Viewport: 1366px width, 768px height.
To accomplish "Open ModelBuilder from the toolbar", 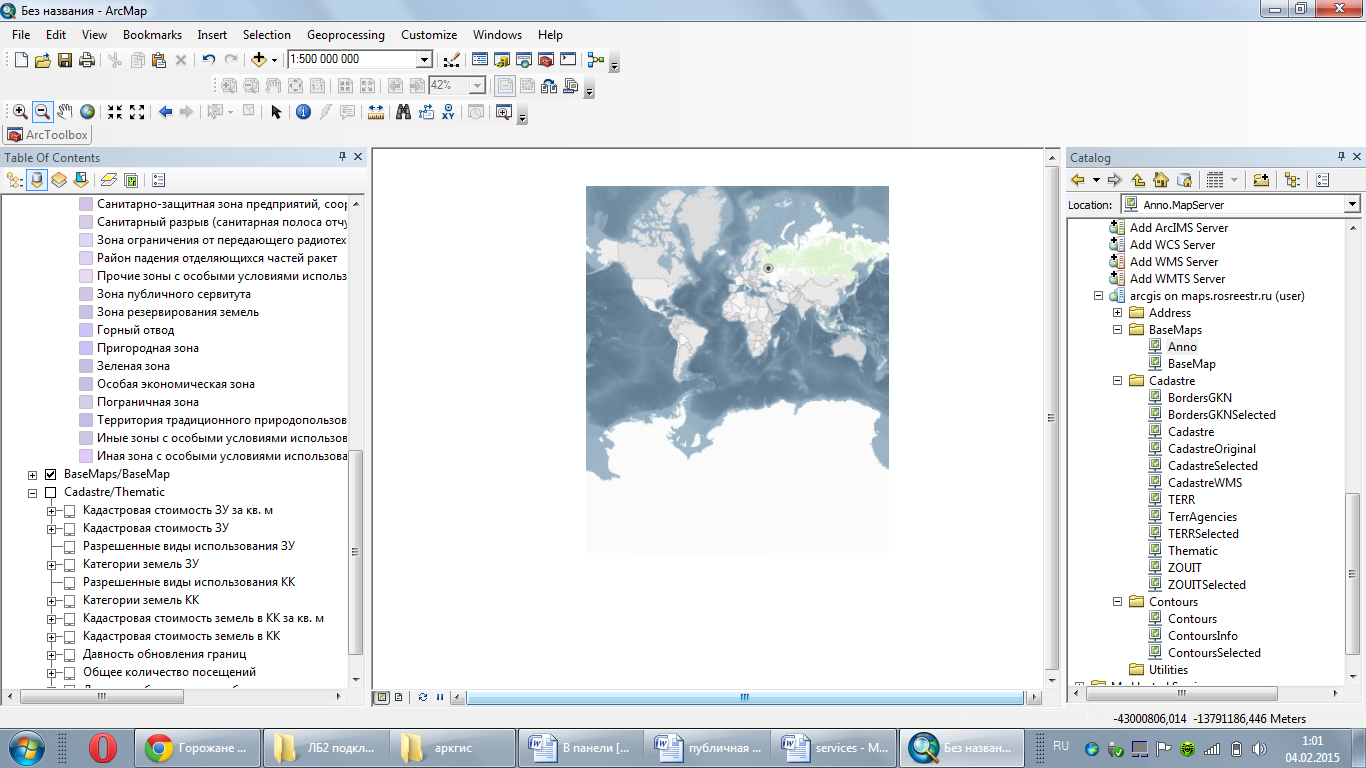I will click(x=596, y=60).
